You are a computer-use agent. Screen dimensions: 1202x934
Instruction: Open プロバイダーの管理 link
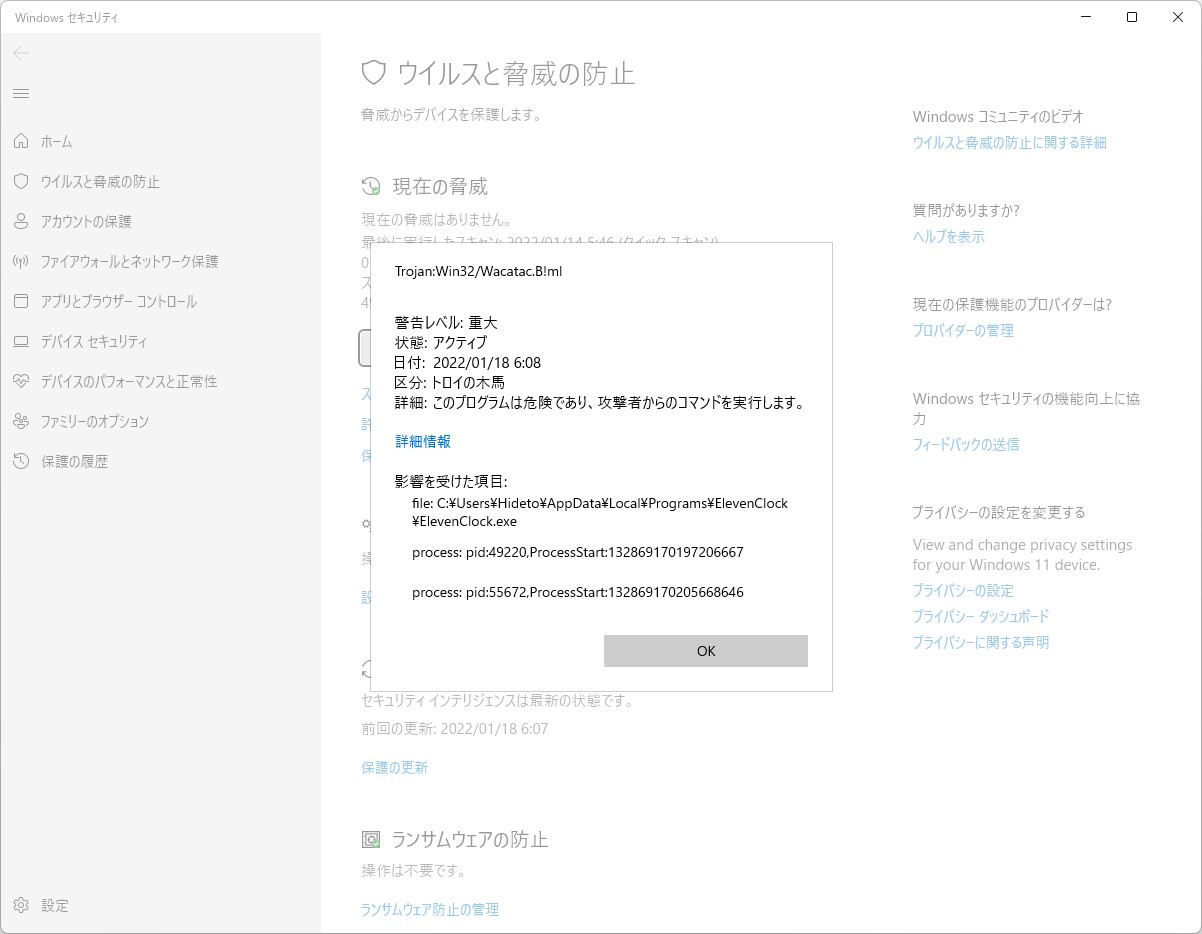[x=961, y=330]
